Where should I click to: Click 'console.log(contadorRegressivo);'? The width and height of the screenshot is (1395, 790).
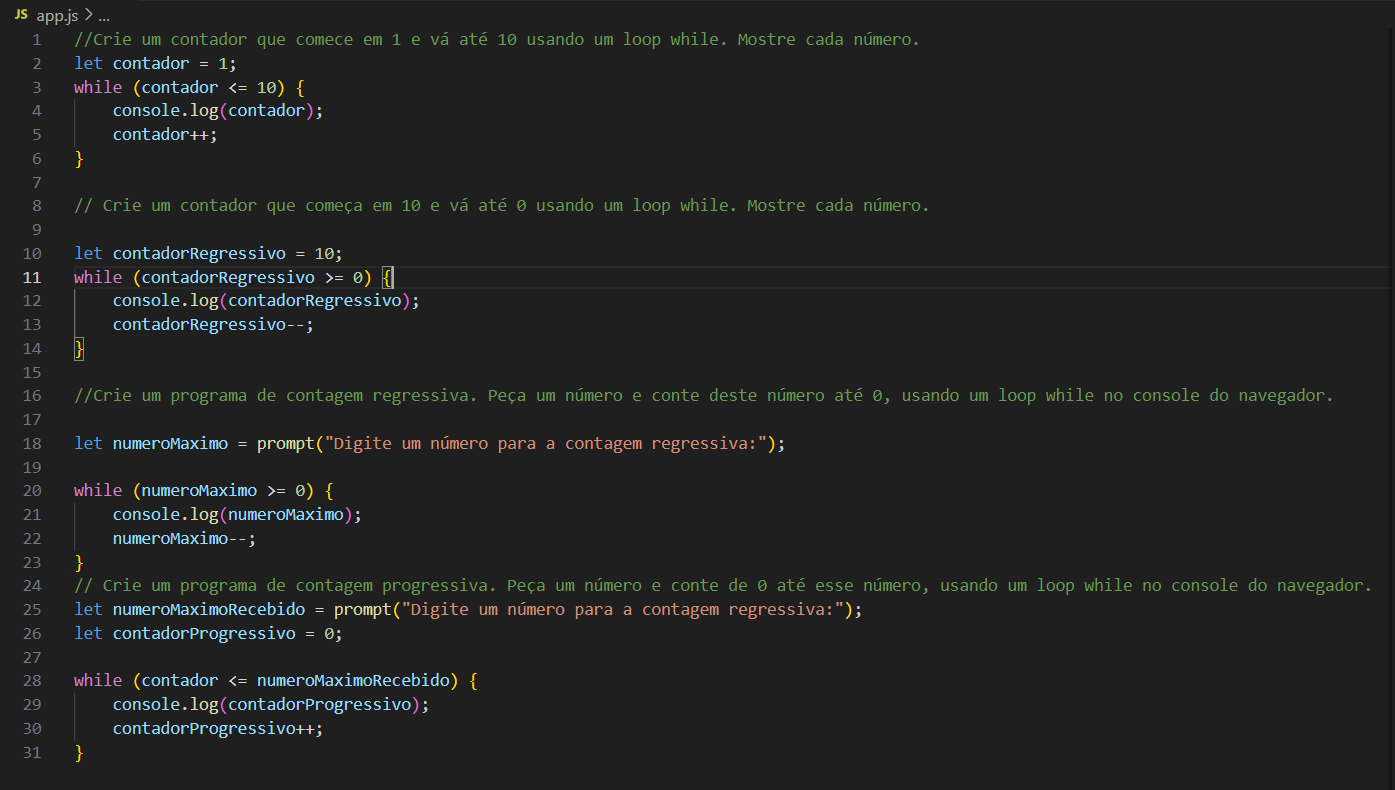266,301
